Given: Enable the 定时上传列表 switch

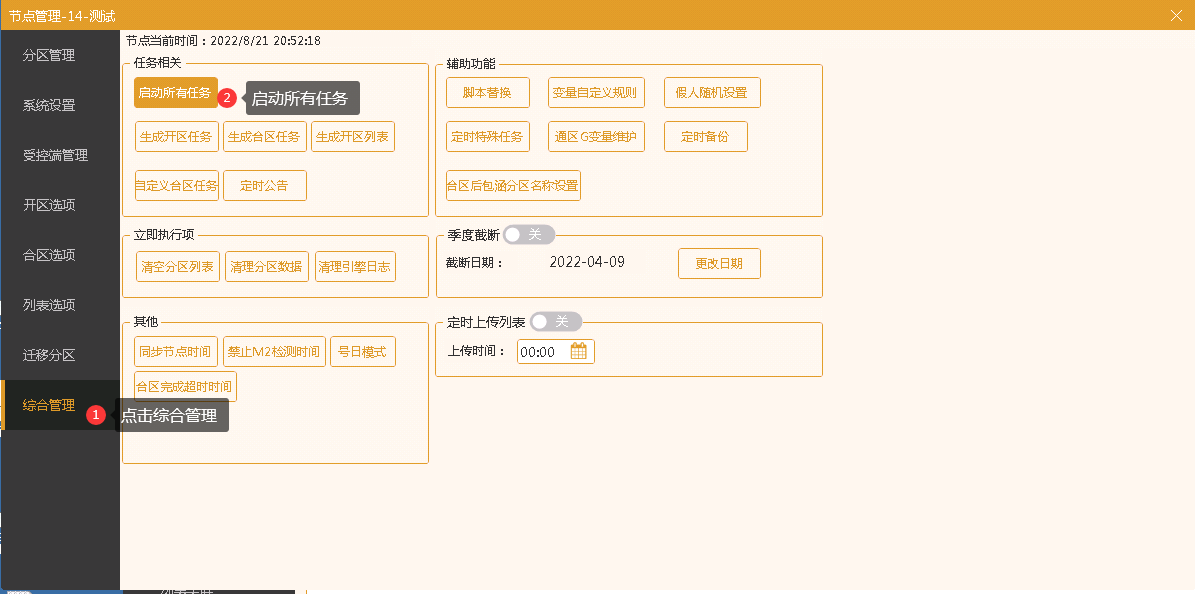Looking at the screenshot, I should click(555, 321).
